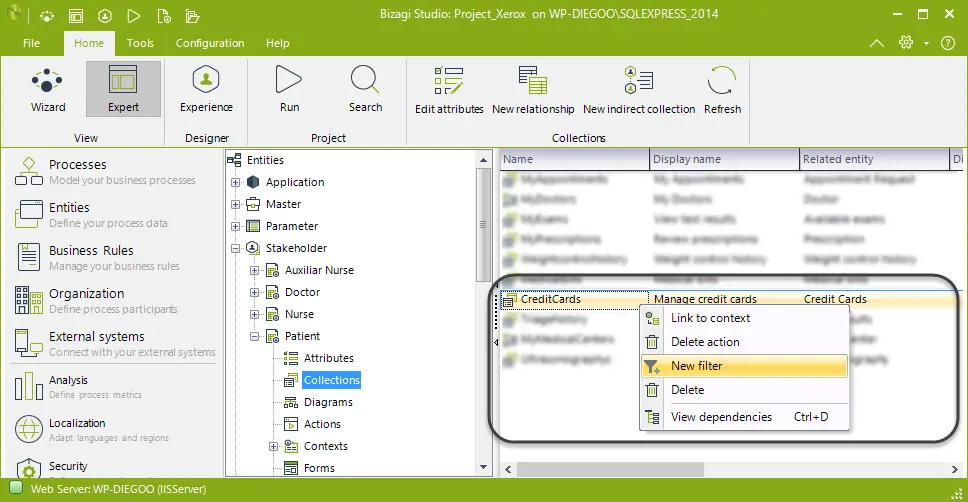Open External systems module
This screenshot has width=968, height=502.
click(115, 343)
